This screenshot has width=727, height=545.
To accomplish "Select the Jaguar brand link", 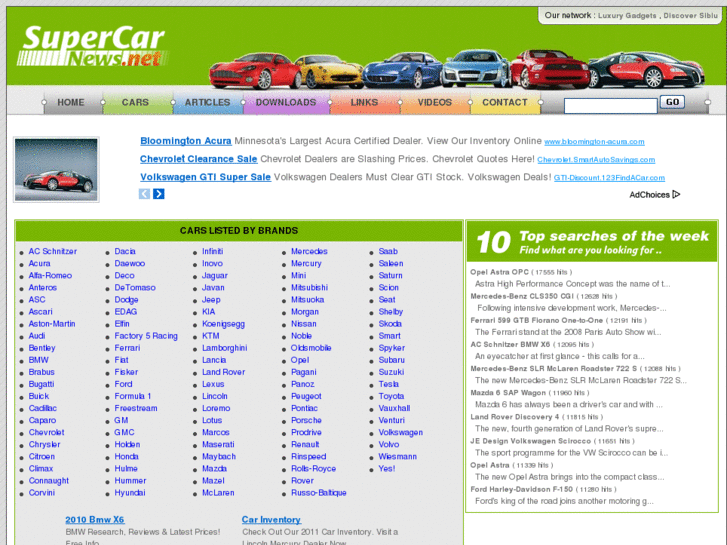I will tap(215, 276).
